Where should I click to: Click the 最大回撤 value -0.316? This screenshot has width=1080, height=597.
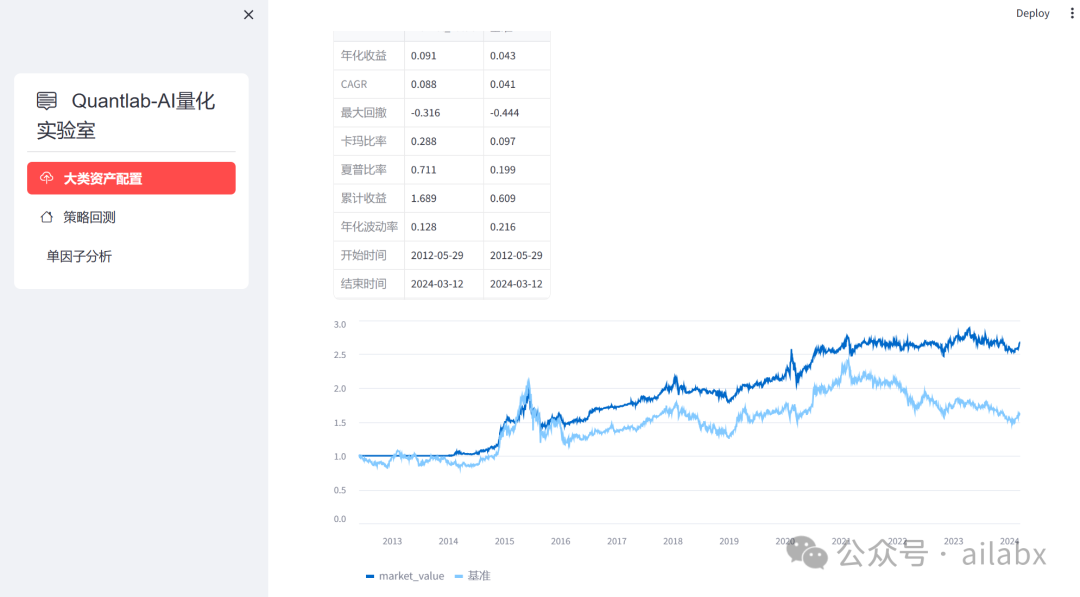point(426,113)
